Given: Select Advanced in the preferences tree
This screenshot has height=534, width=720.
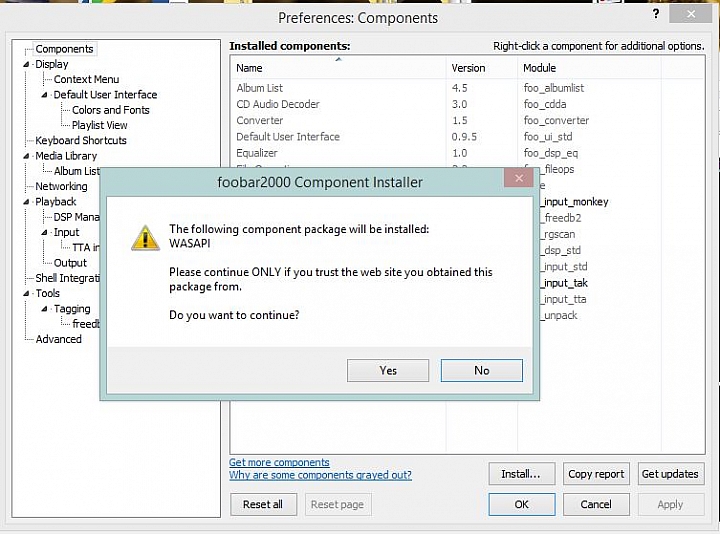Looking at the screenshot, I should [x=59, y=339].
